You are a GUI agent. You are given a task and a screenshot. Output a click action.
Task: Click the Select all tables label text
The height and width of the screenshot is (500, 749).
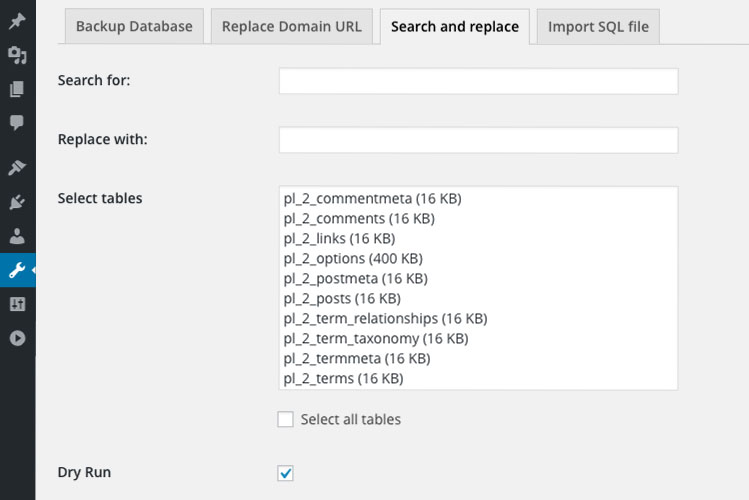pos(351,419)
